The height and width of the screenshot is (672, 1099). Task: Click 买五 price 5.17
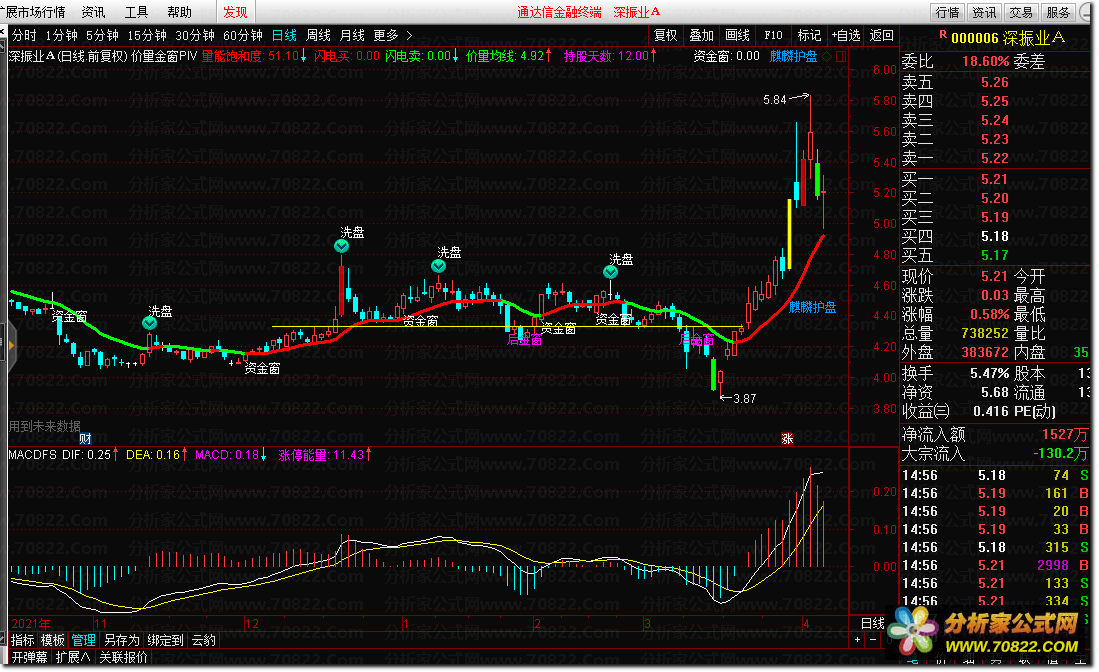pyautogui.click(x=995, y=255)
